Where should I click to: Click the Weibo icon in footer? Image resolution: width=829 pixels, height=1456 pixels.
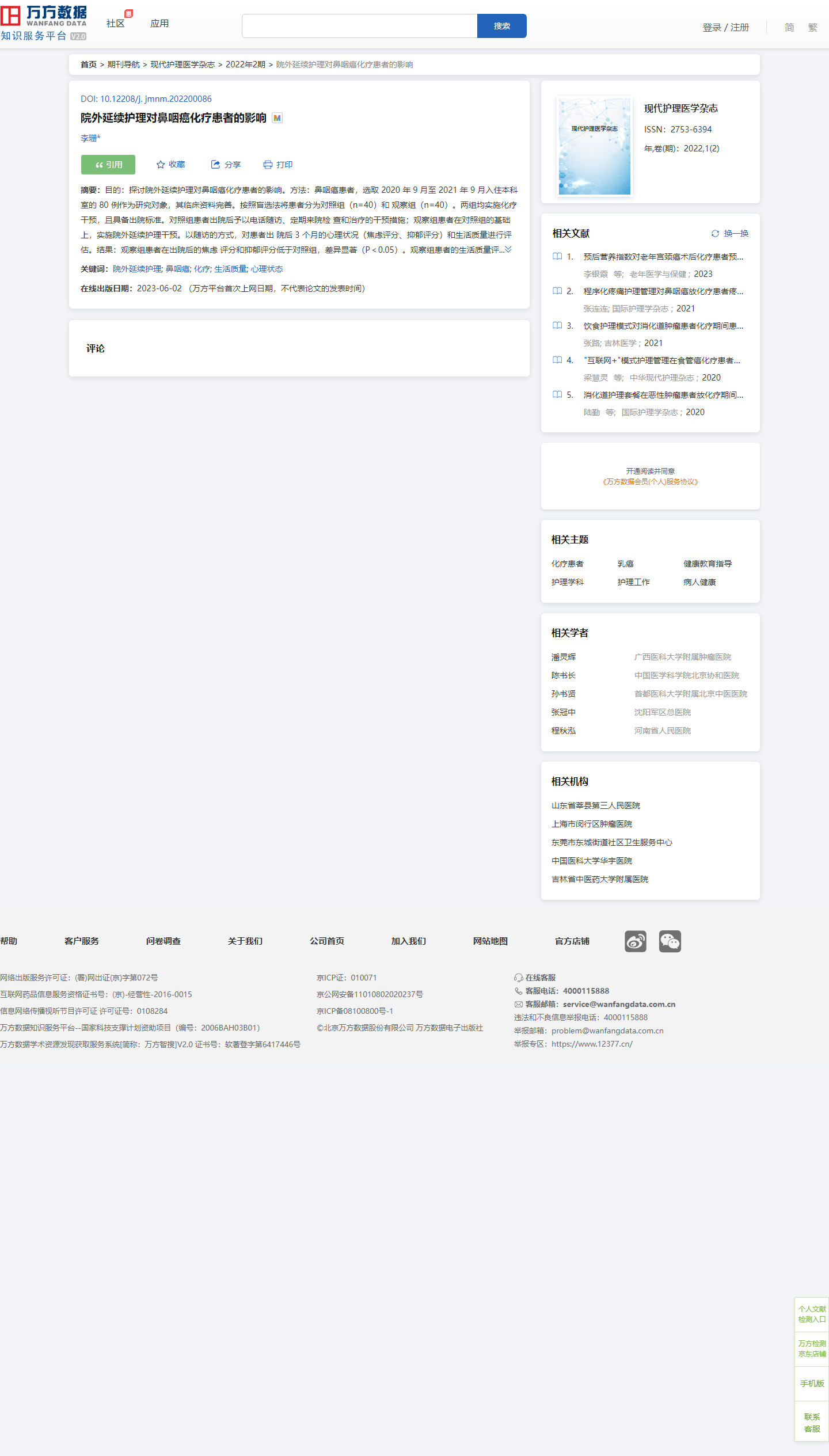[x=636, y=941]
